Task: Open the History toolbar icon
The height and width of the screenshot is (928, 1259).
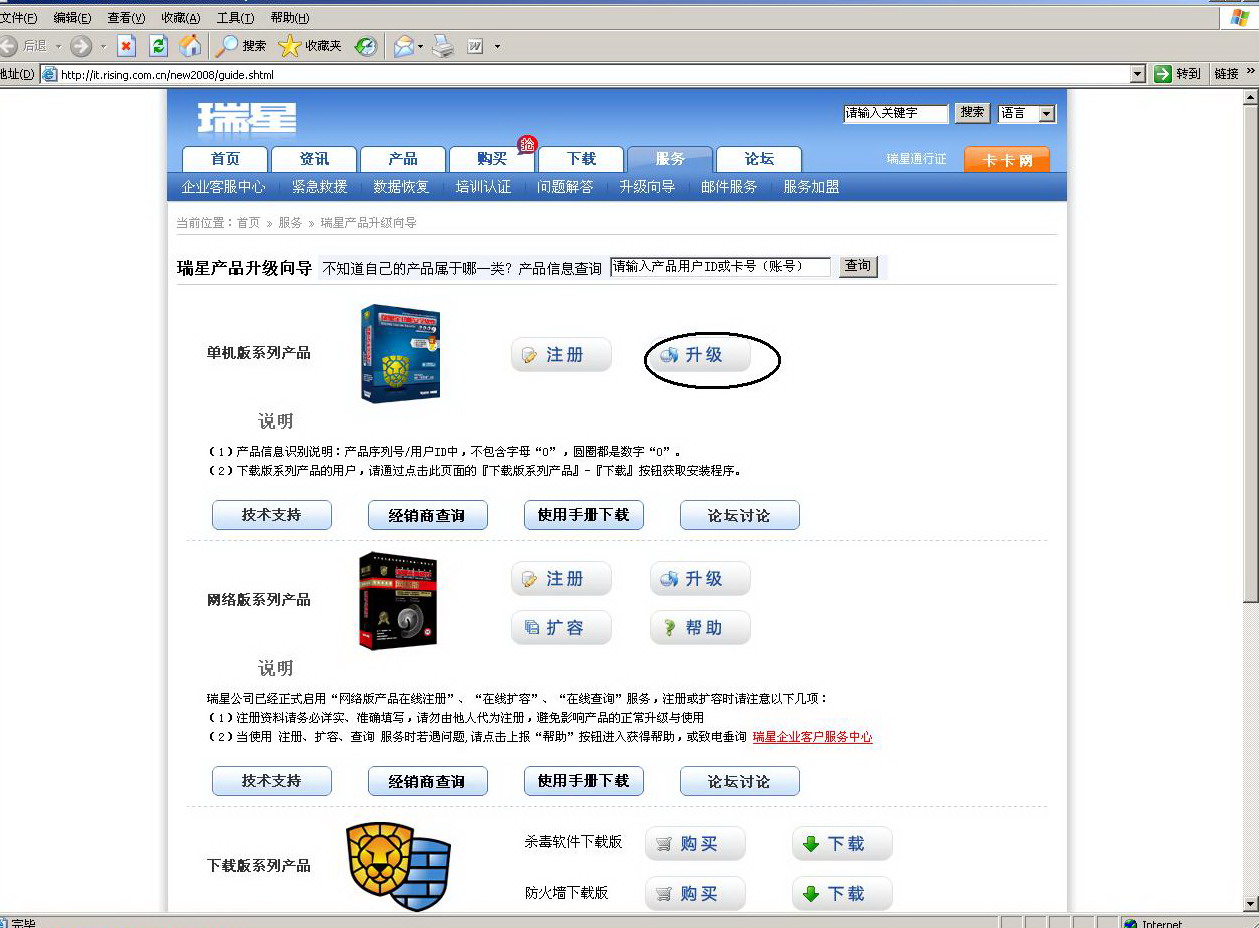Action: [x=367, y=46]
